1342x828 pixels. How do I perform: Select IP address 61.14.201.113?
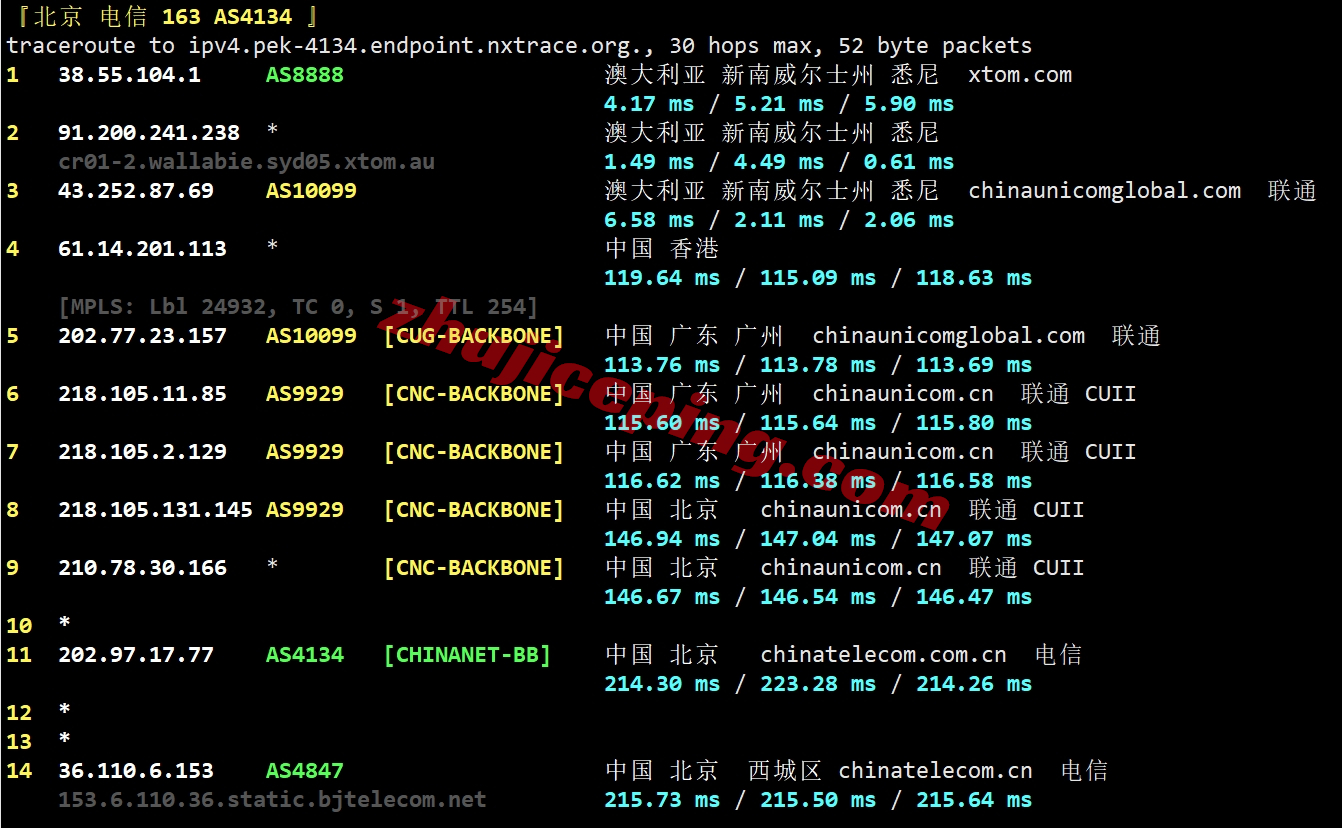tap(142, 249)
